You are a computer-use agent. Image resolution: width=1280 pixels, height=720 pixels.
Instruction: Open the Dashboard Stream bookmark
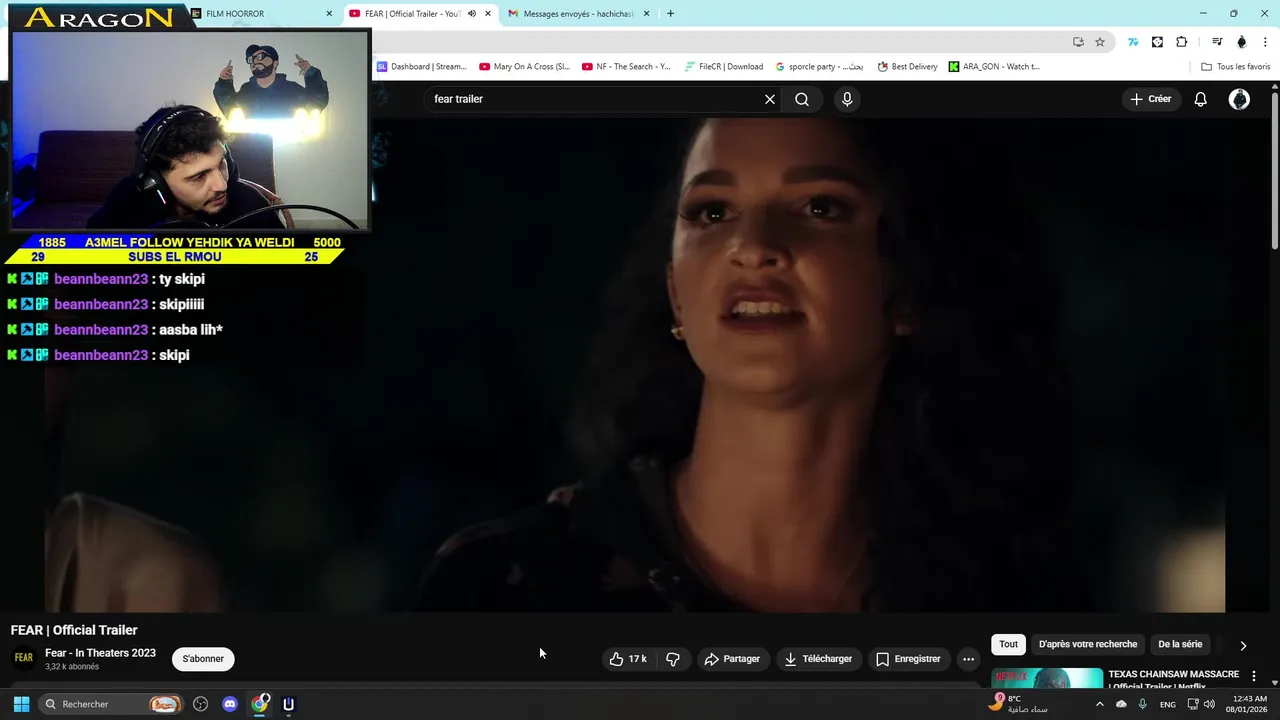[x=422, y=67]
